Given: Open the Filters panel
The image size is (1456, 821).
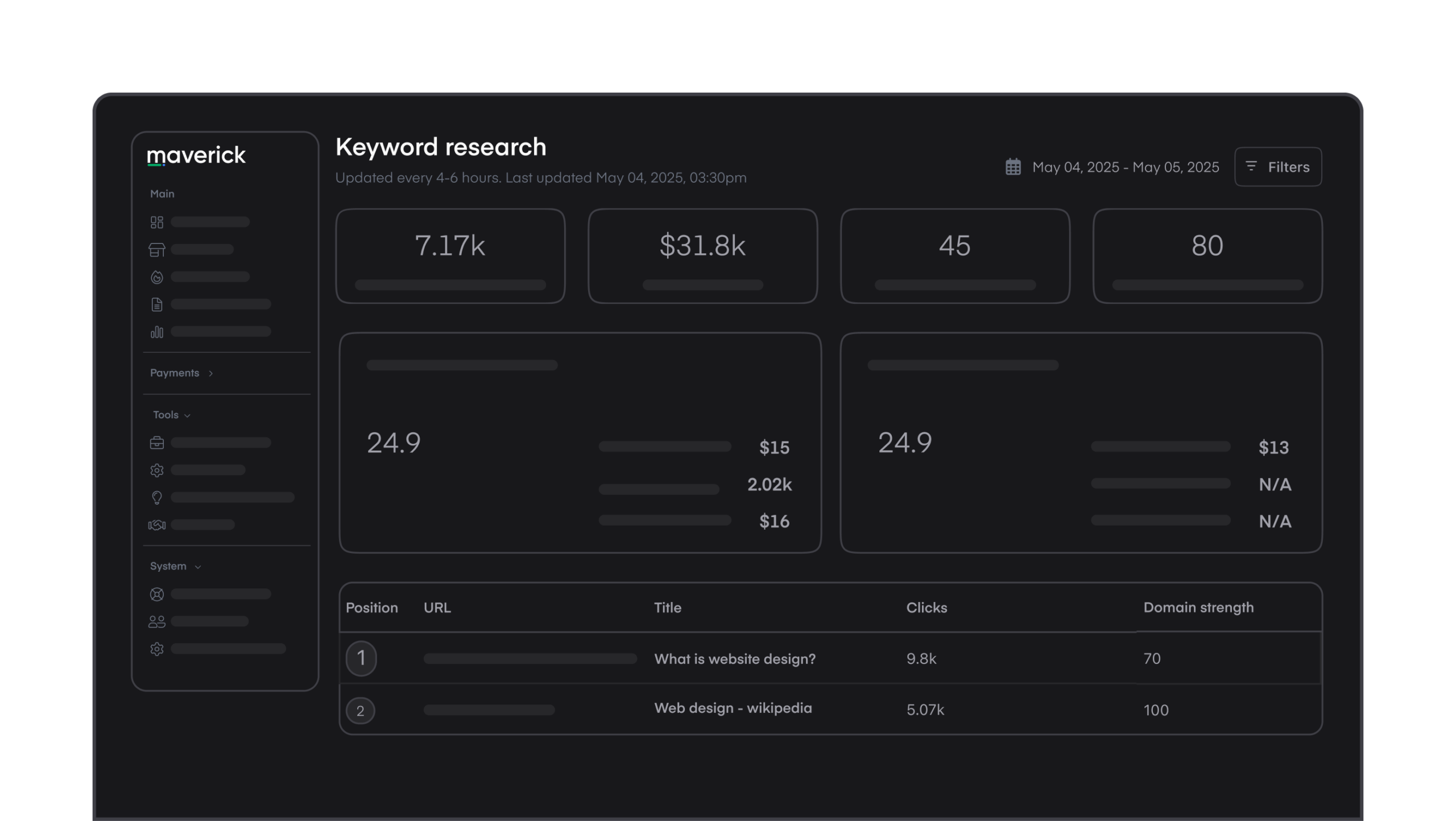Looking at the screenshot, I should click(x=1278, y=167).
